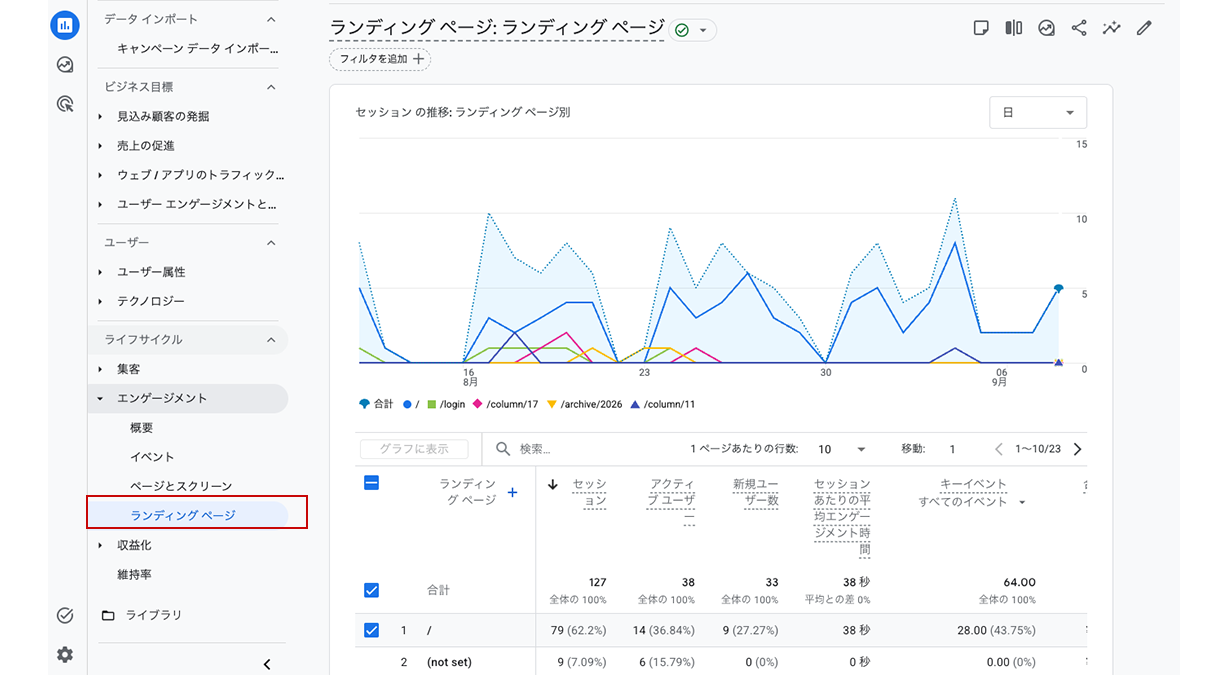
Task: Open the 維持率 report
Action: pyautogui.click(x=134, y=575)
